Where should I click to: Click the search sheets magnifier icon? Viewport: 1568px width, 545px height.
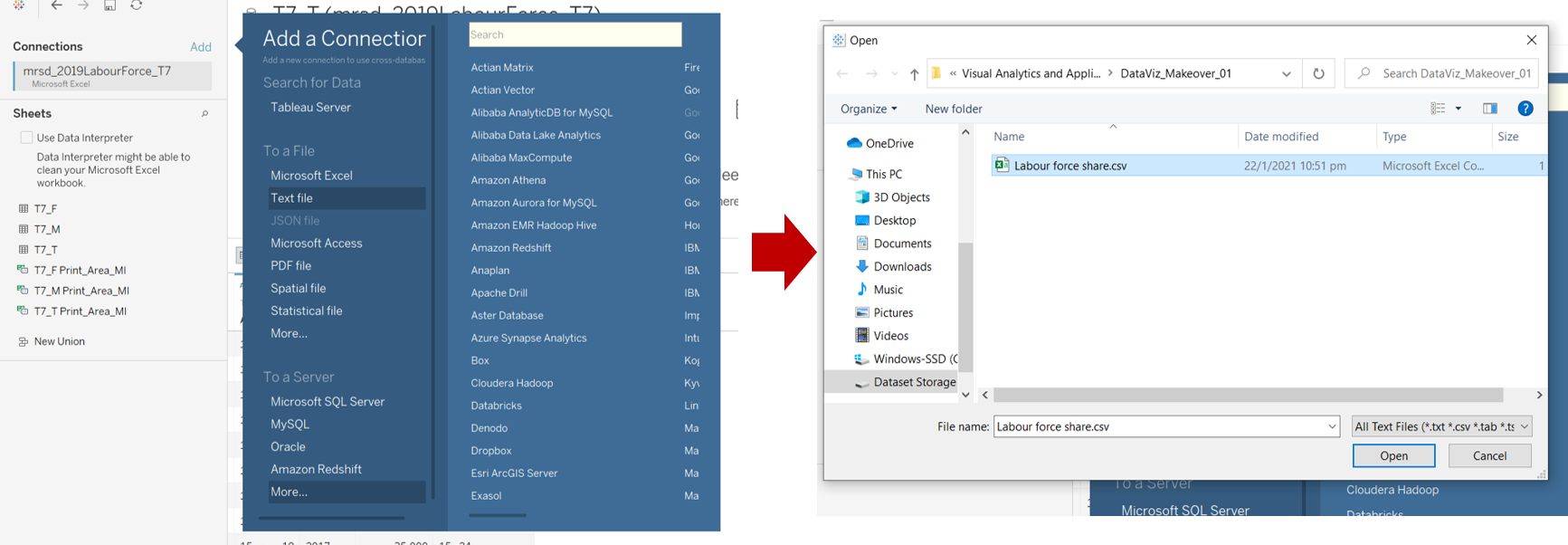[x=204, y=114]
